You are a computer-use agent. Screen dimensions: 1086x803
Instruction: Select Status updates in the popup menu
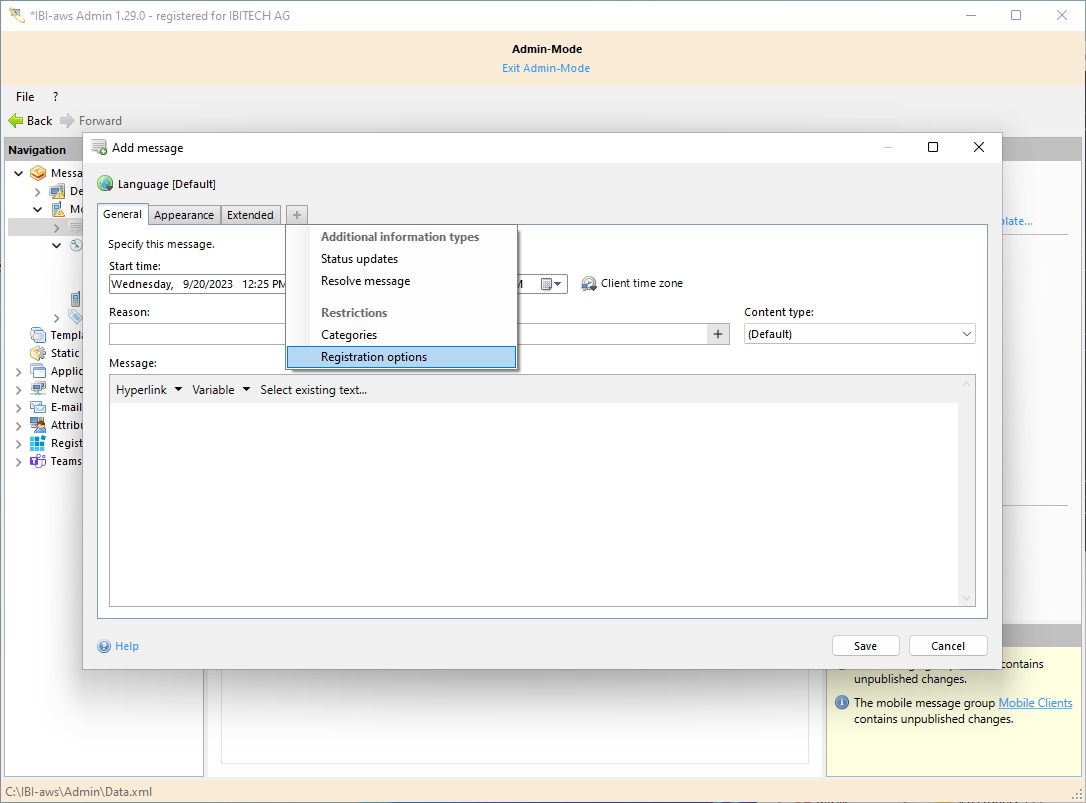359,259
